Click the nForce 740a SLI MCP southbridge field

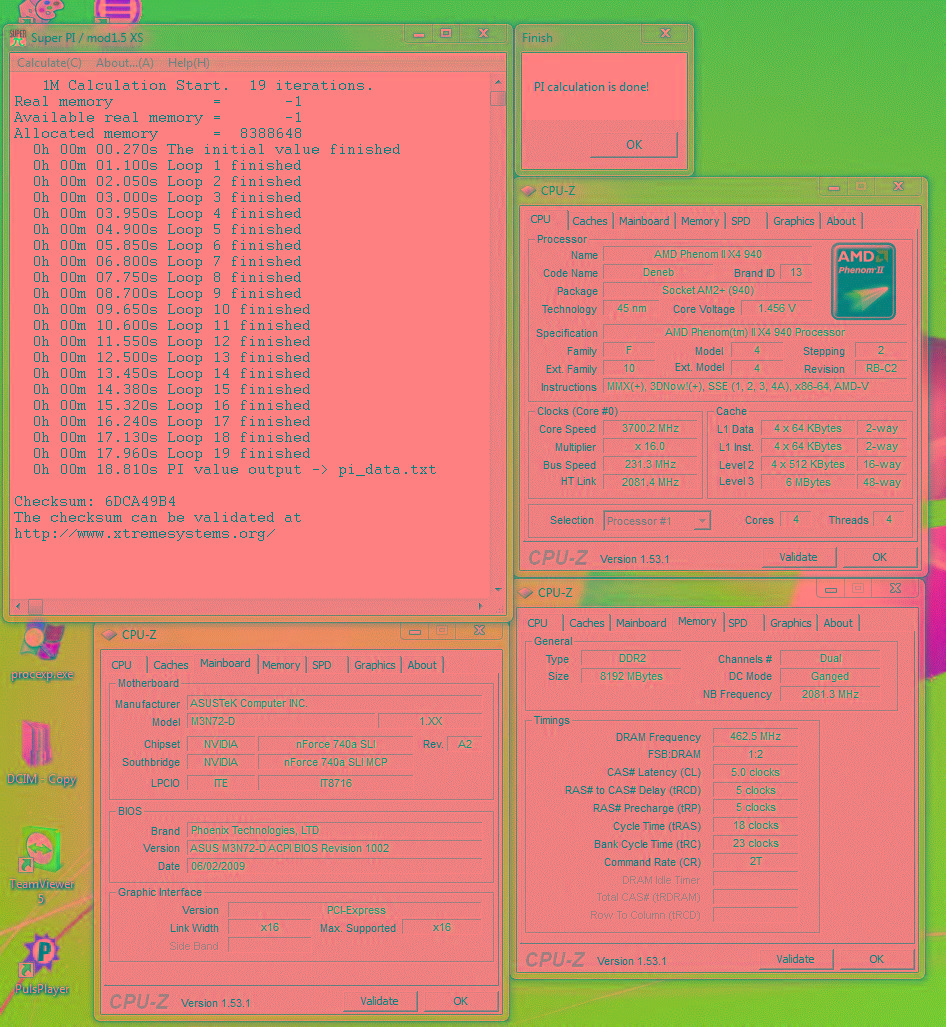tap(335, 762)
